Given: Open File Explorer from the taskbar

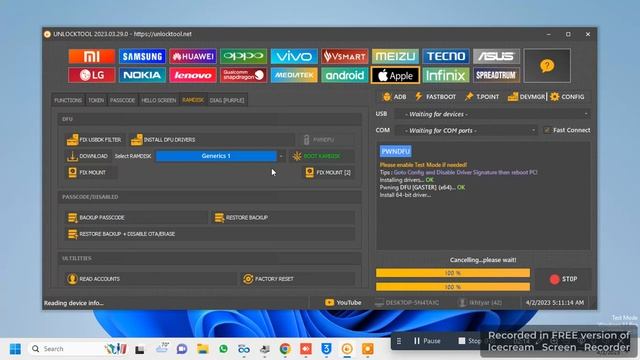Looking at the screenshot, I should (x=203, y=349).
